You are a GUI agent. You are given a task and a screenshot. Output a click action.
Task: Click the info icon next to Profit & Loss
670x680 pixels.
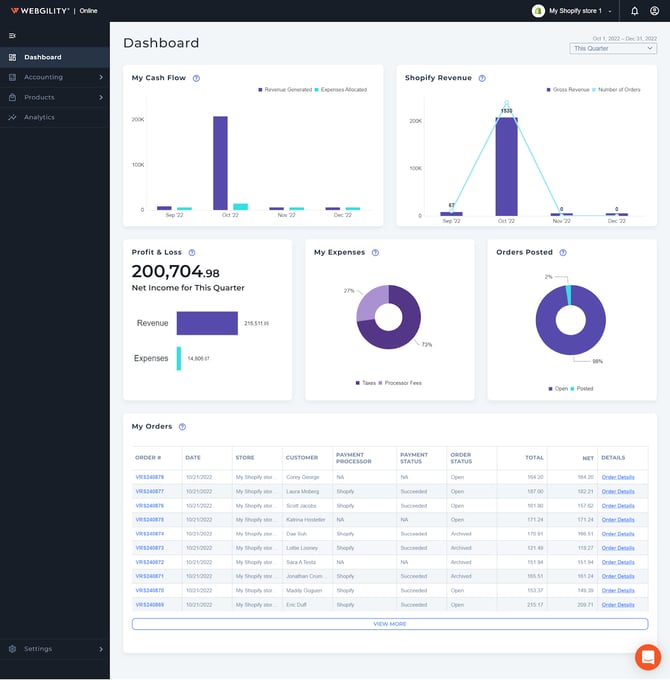[192, 253]
